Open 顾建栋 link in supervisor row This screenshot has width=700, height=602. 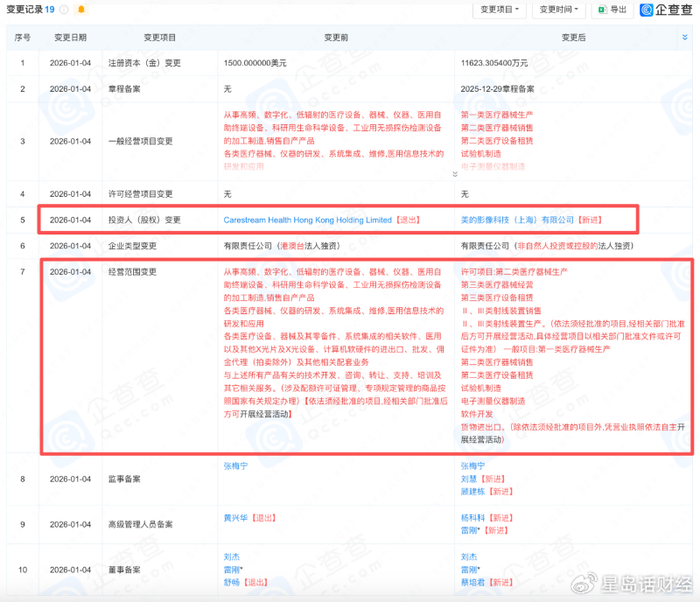click(x=473, y=491)
